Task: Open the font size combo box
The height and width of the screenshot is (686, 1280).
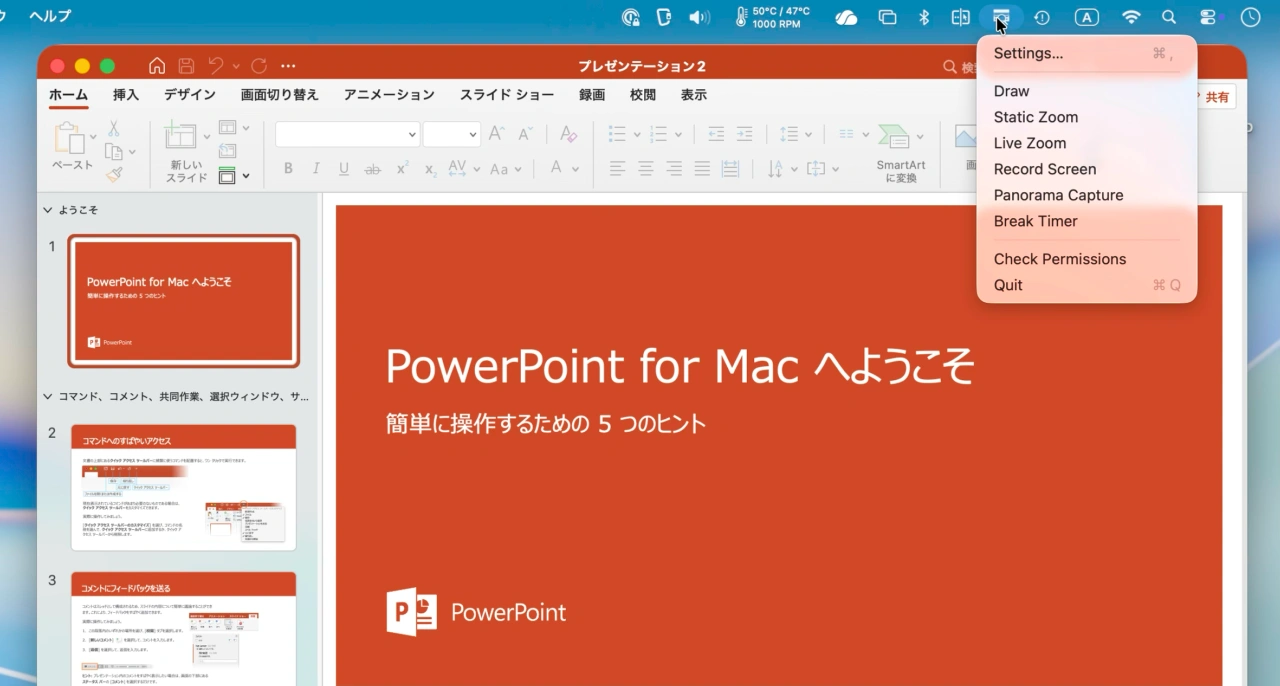Action: tap(451, 134)
